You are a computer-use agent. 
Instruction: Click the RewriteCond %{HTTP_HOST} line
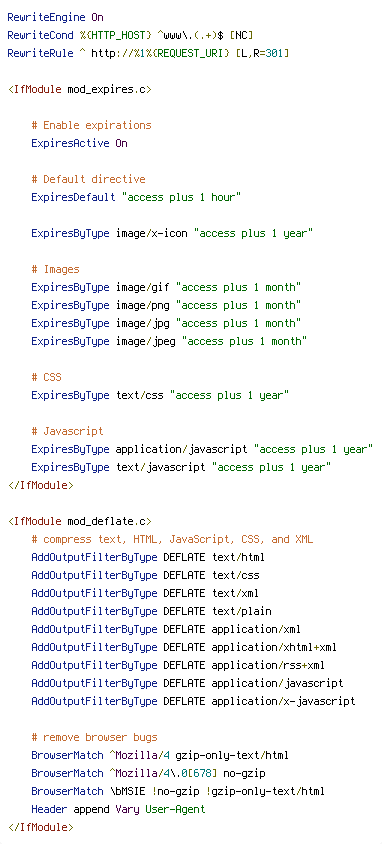tap(130, 36)
